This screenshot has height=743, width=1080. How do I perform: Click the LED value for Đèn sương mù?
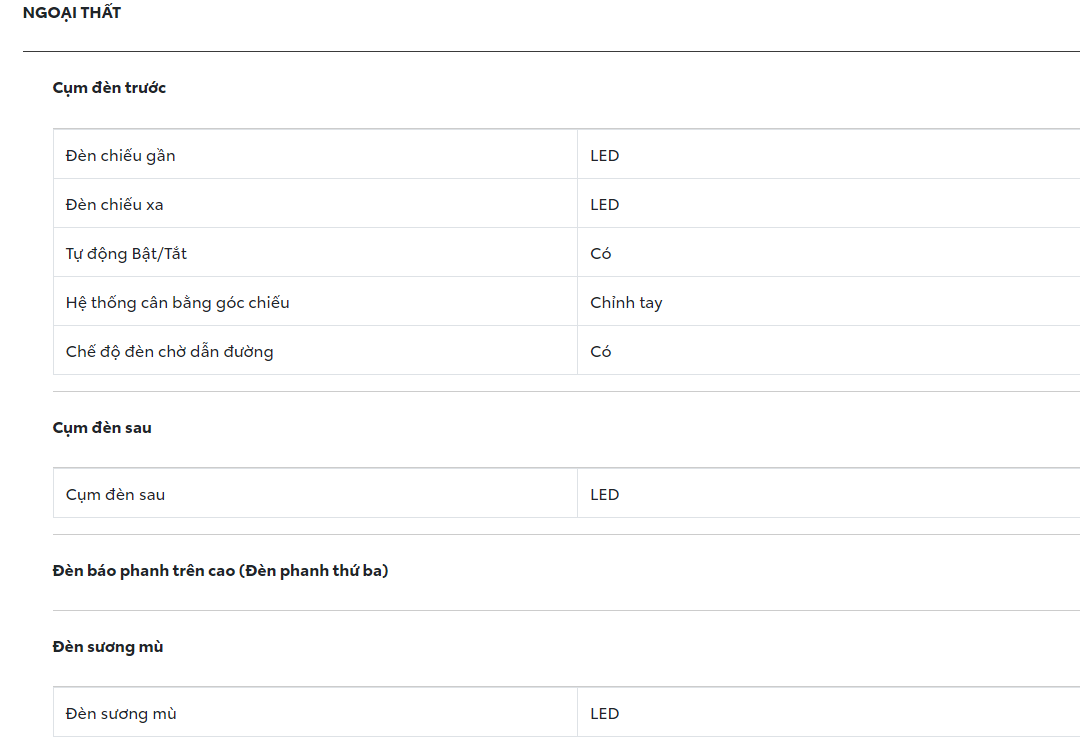(x=605, y=714)
